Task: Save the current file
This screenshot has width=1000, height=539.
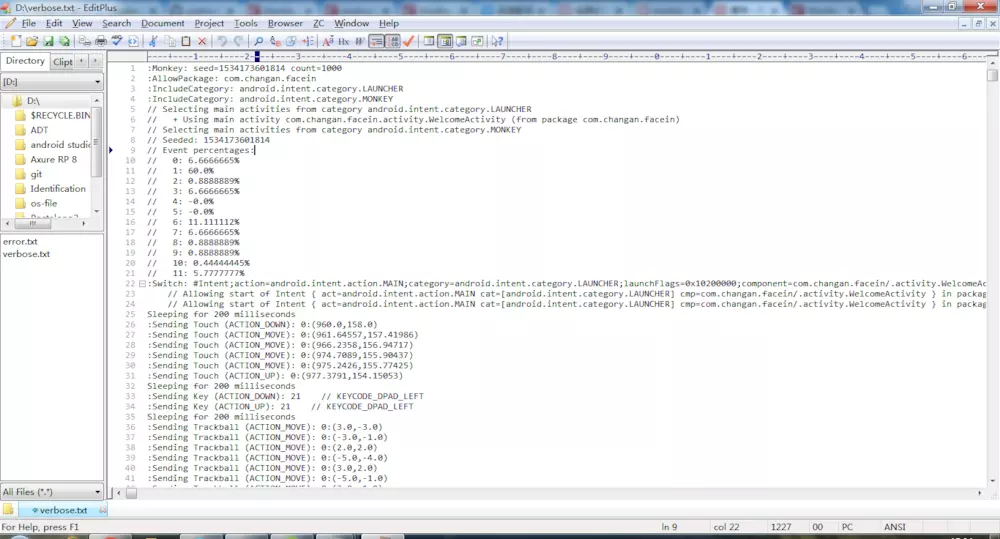Action: coord(48,41)
